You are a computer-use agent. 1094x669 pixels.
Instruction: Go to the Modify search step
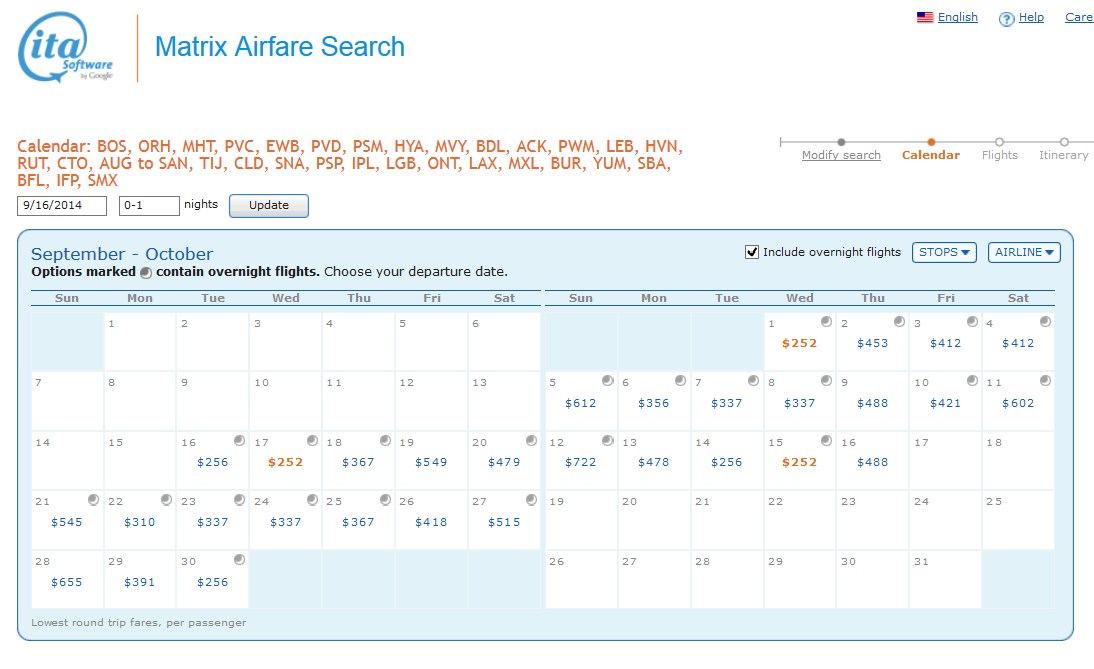[841, 155]
